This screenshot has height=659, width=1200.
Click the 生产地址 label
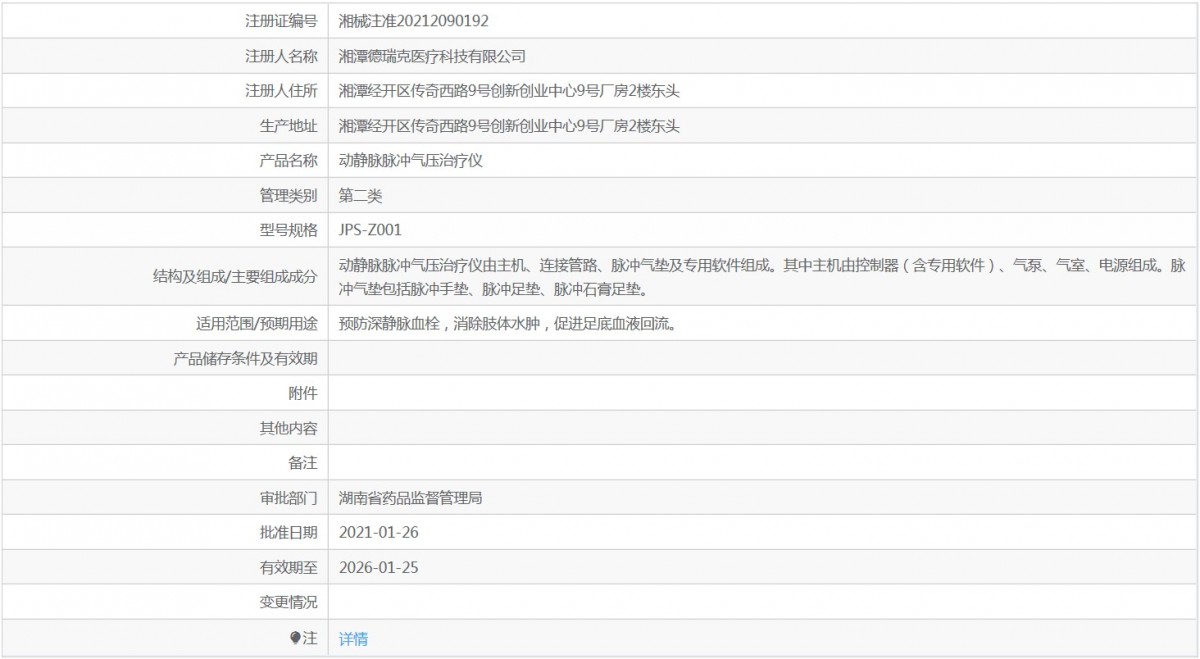(x=288, y=126)
